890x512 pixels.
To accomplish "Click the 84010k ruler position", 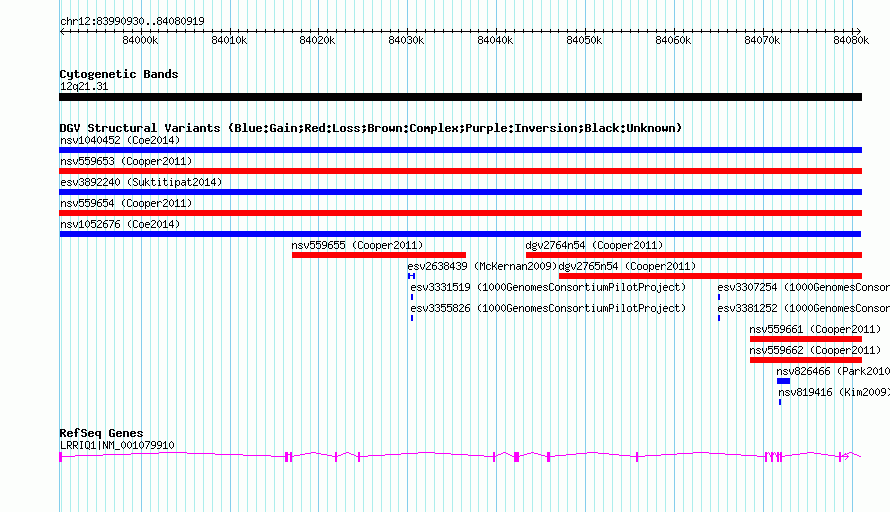I will pyautogui.click(x=229, y=40).
